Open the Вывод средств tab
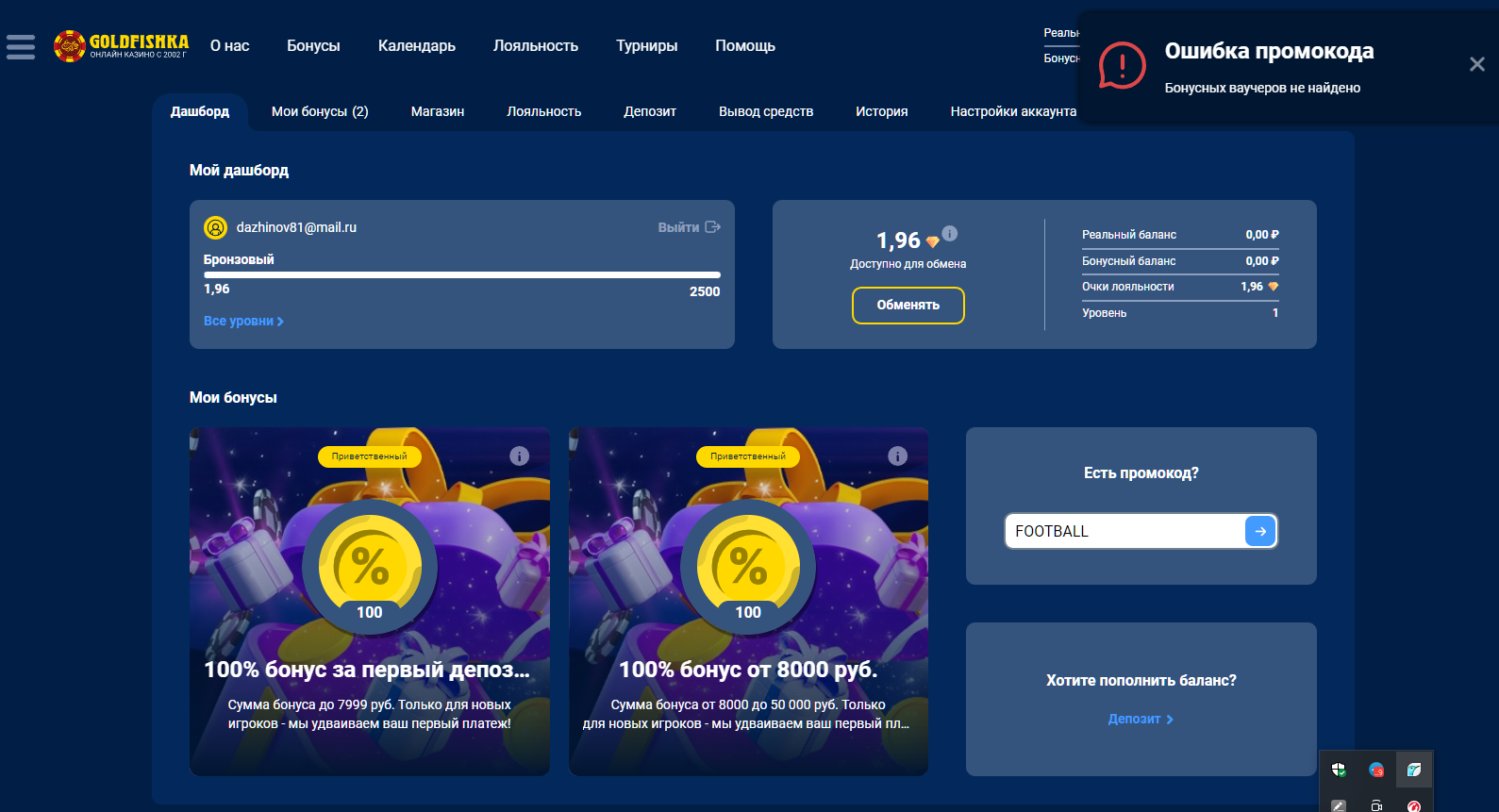The width and height of the screenshot is (1499, 812). [765, 111]
